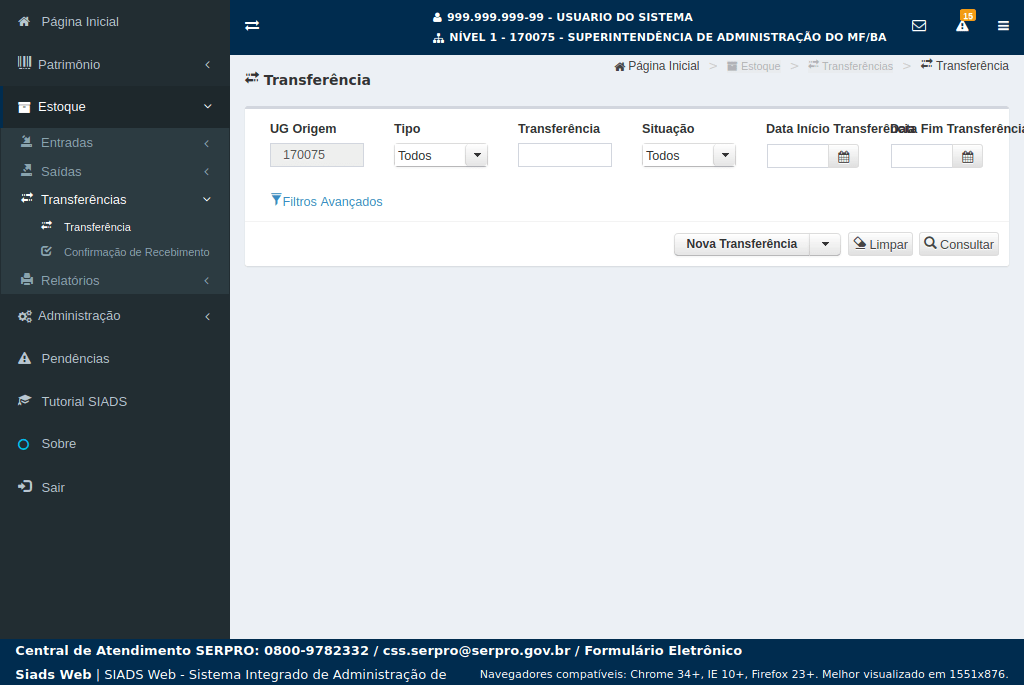Click the Sair logout icon
Viewport: 1024px width, 685px height.
tap(25, 486)
